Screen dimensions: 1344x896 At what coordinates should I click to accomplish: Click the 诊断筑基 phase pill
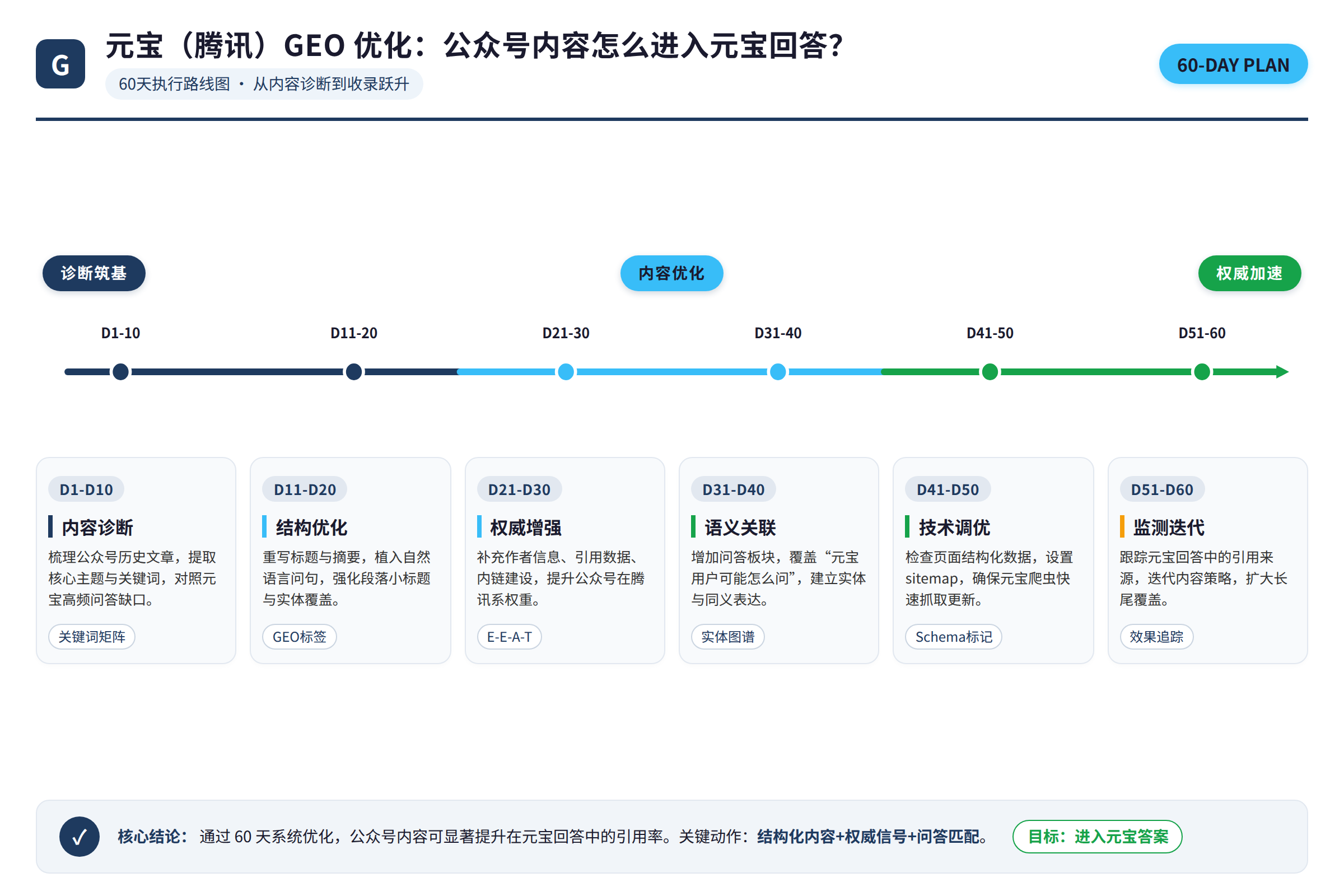coord(94,273)
